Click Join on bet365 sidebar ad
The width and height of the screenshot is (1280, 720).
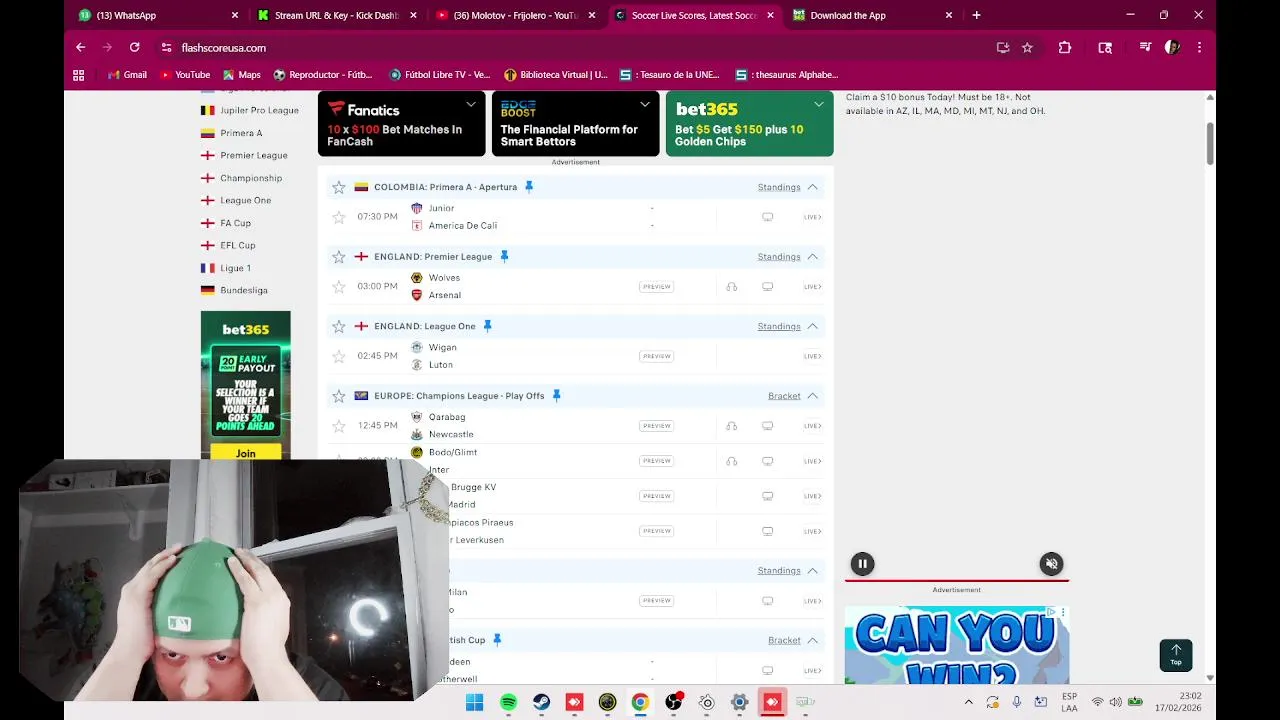point(246,453)
